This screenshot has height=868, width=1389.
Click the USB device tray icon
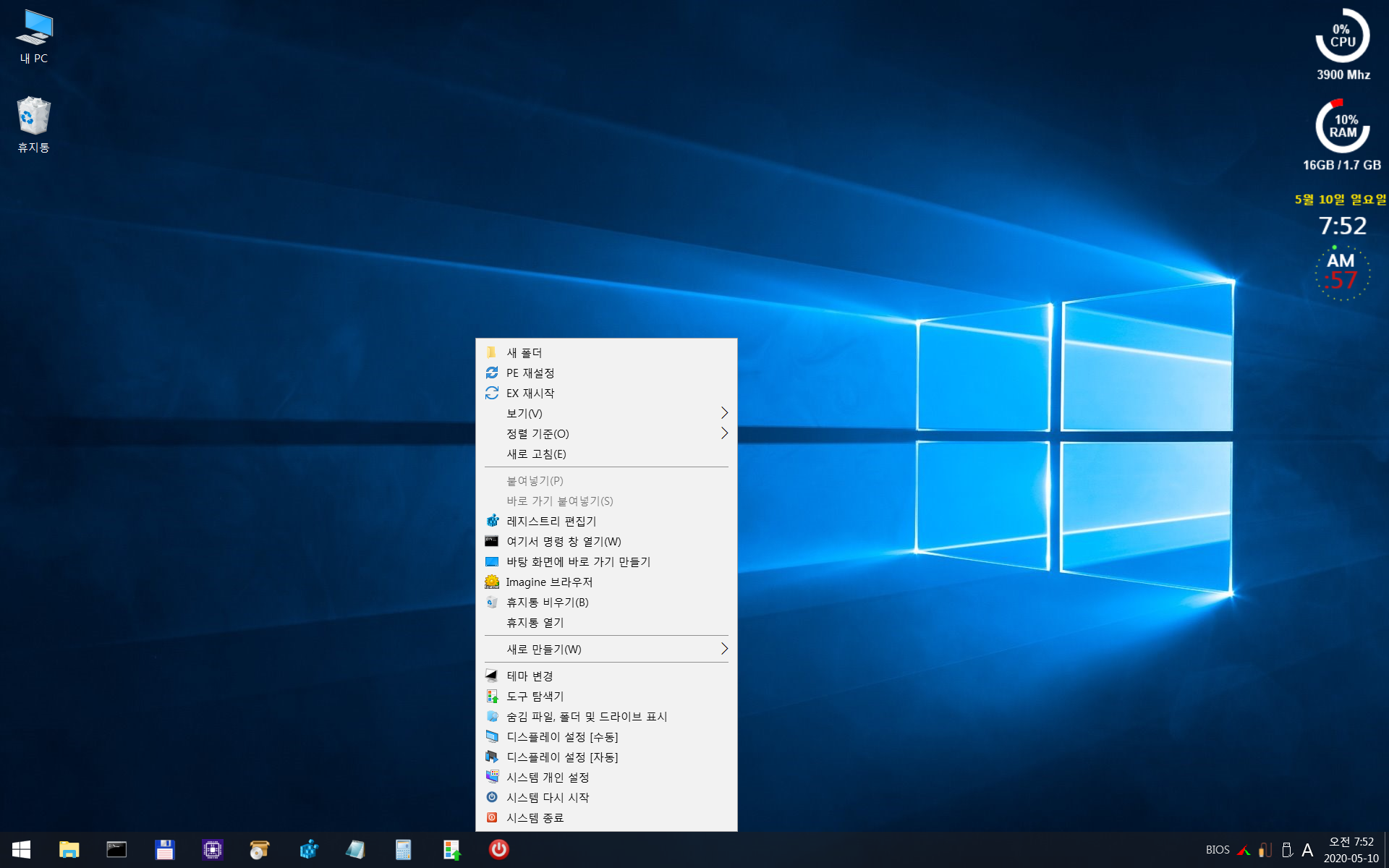(1287, 850)
